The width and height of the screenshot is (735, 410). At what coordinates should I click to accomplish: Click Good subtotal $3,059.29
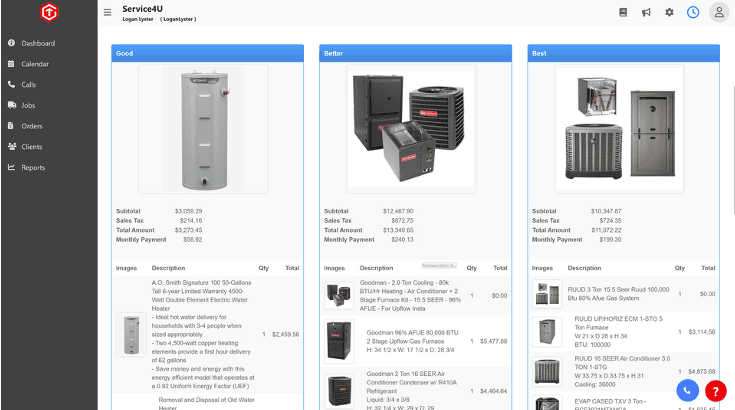tap(188, 211)
